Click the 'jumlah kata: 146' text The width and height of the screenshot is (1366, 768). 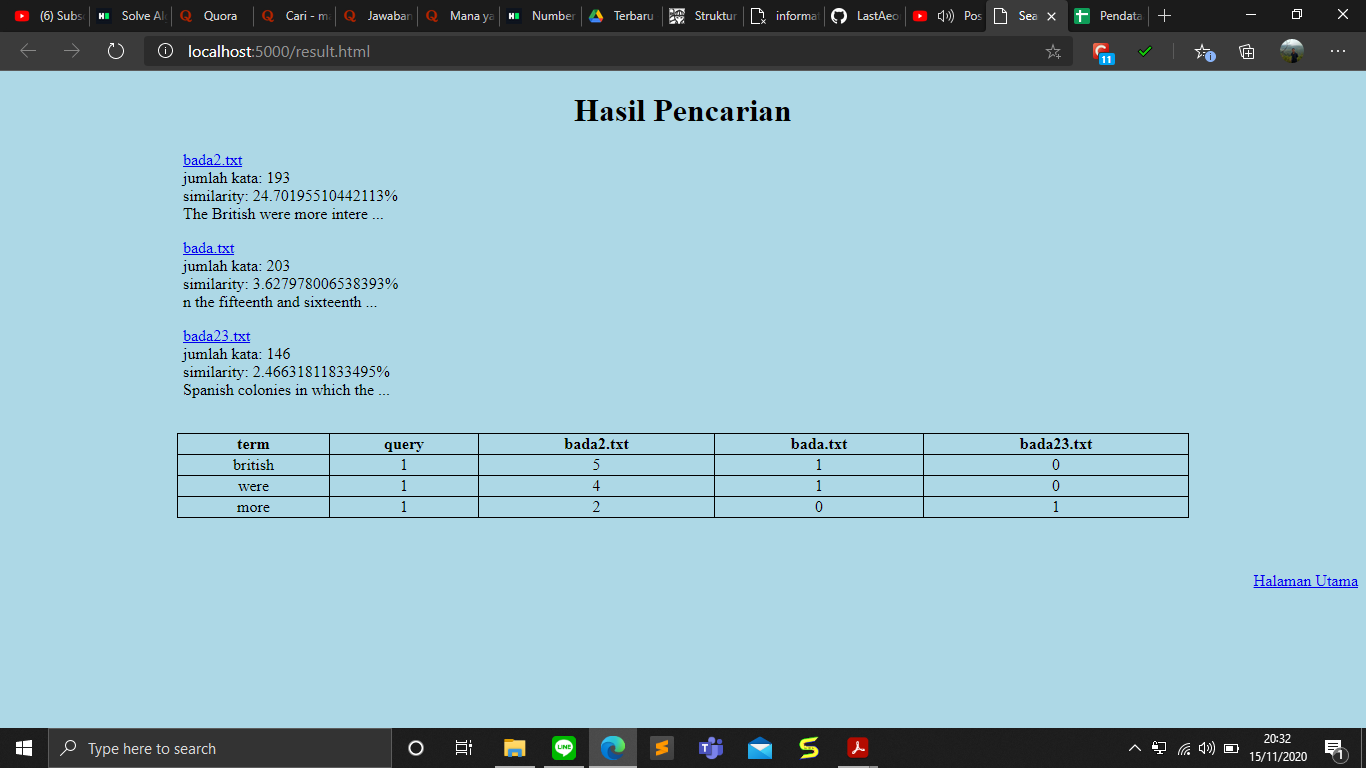click(237, 354)
